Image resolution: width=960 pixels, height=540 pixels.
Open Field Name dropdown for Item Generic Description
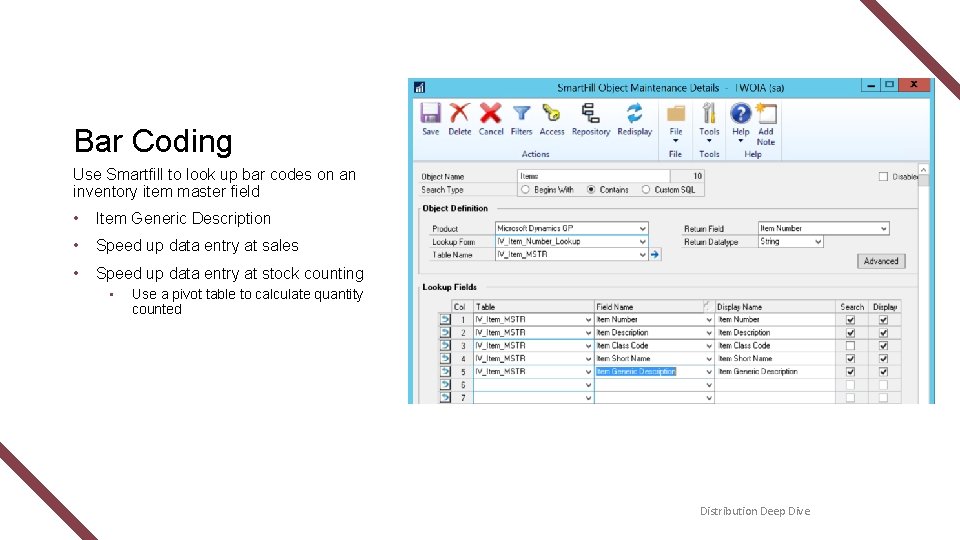pyautogui.click(x=709, y=372)
